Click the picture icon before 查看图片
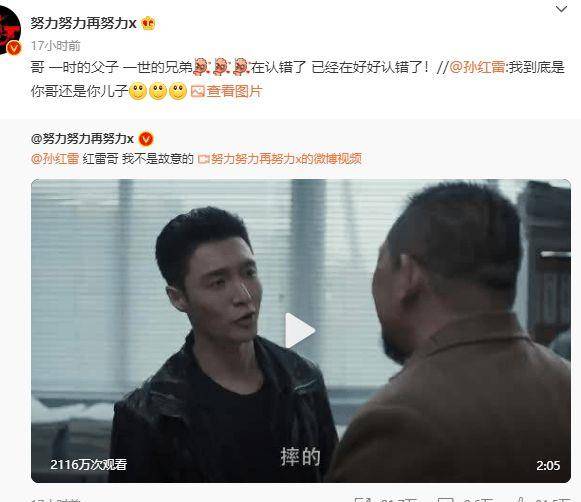581x502 pixels. [197, 91]
